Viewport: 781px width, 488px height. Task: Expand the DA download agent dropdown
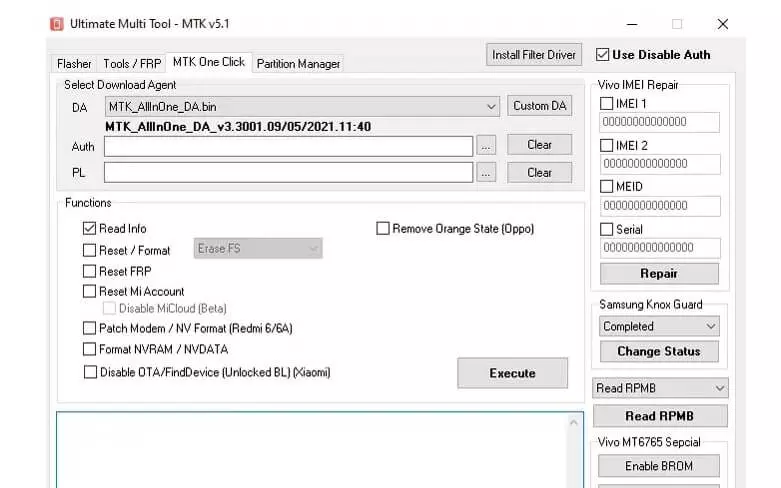(302, 107)
